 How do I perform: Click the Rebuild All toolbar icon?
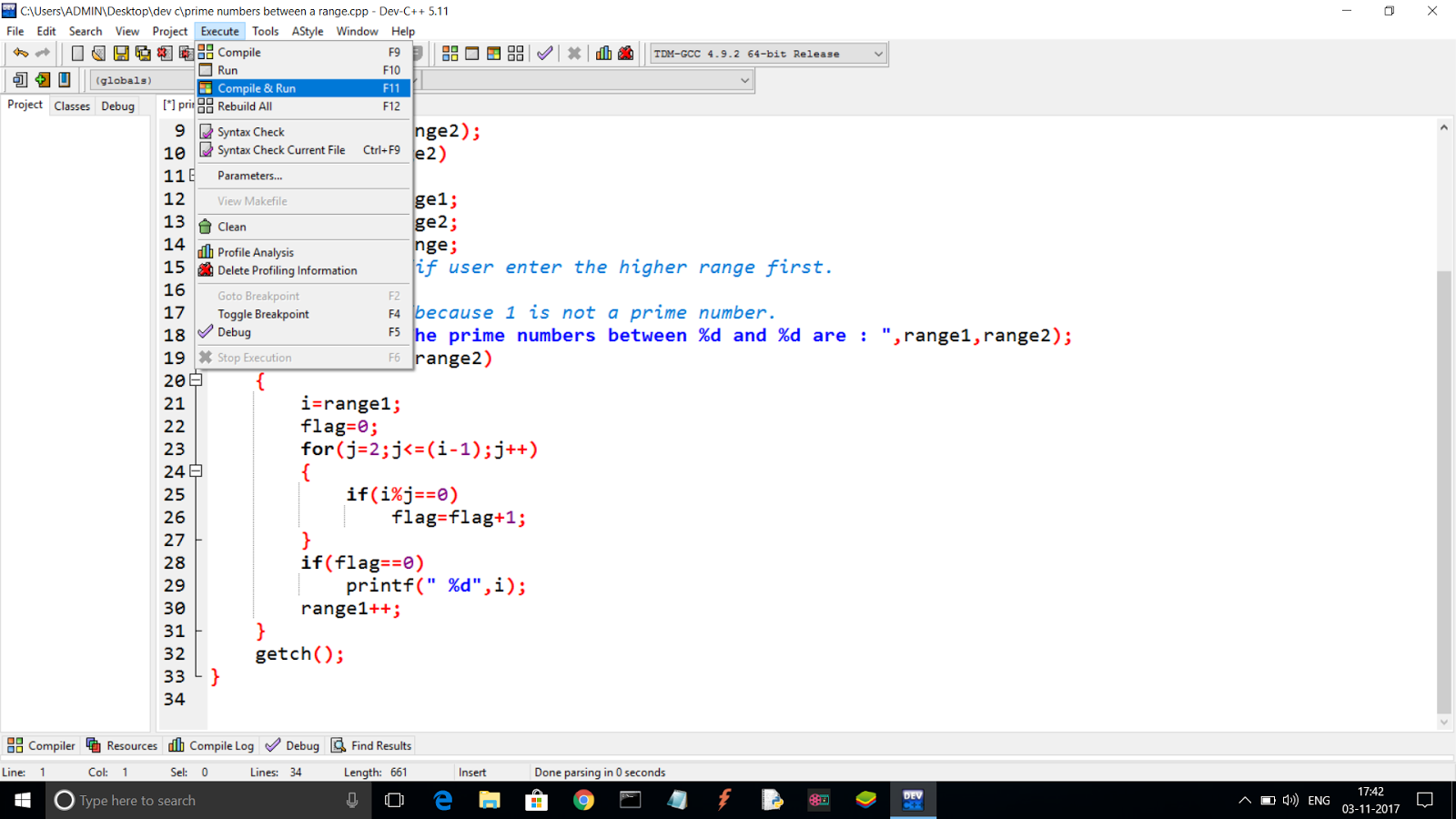coord(515,53)
